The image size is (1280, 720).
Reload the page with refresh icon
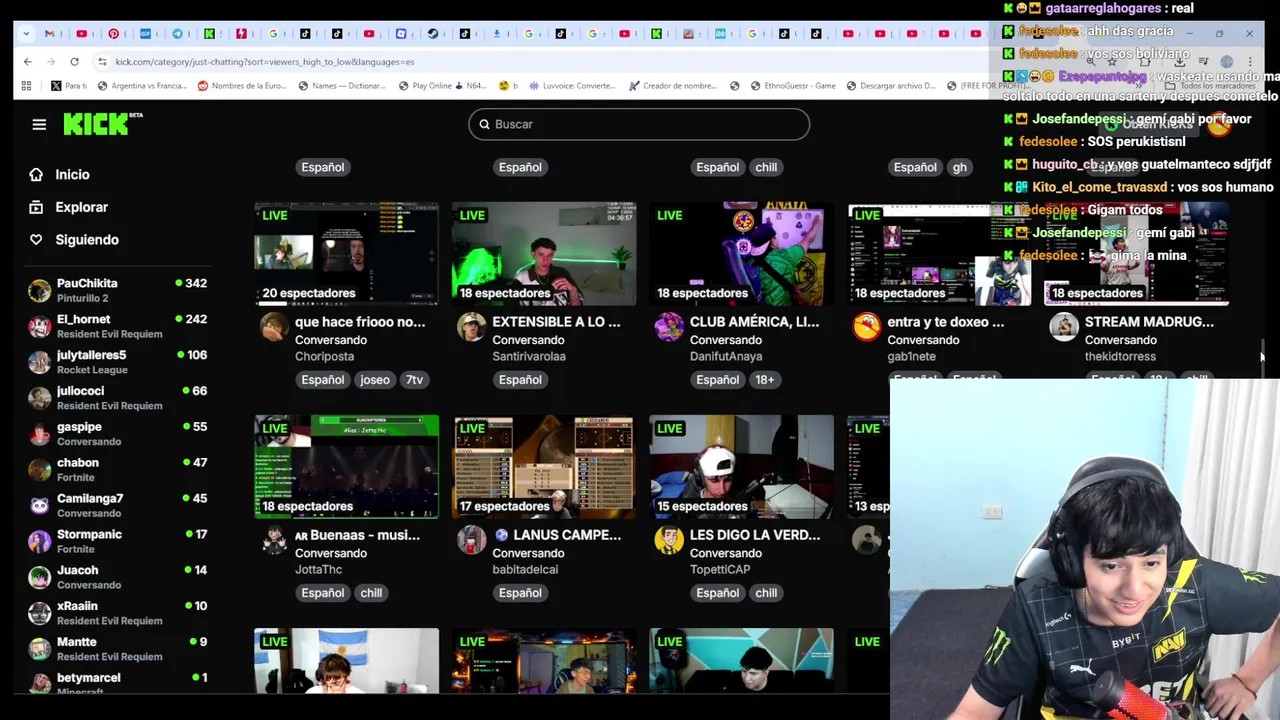click(x=74, y=62)
